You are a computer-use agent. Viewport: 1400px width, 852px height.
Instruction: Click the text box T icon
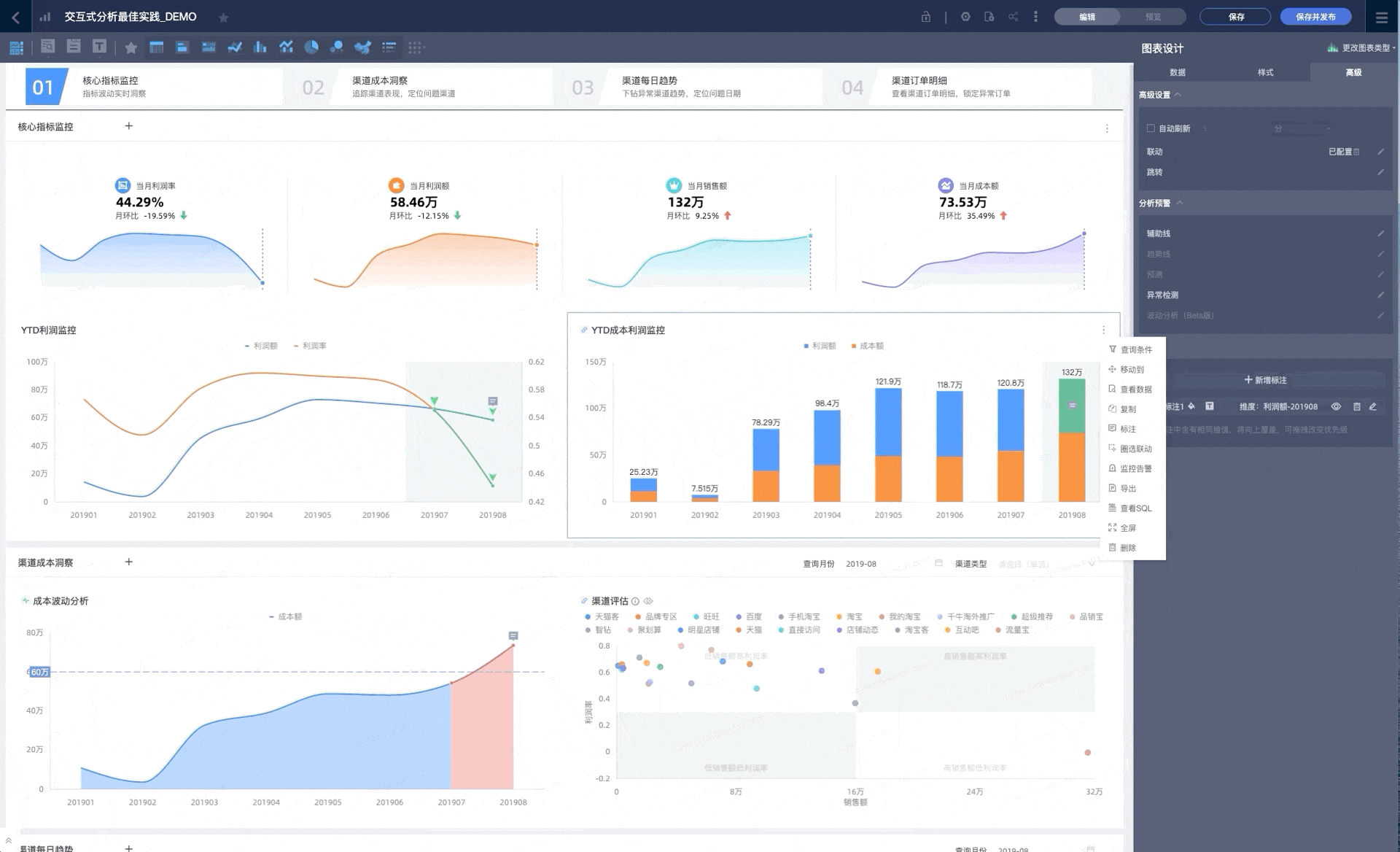click(x=99, y=47)
